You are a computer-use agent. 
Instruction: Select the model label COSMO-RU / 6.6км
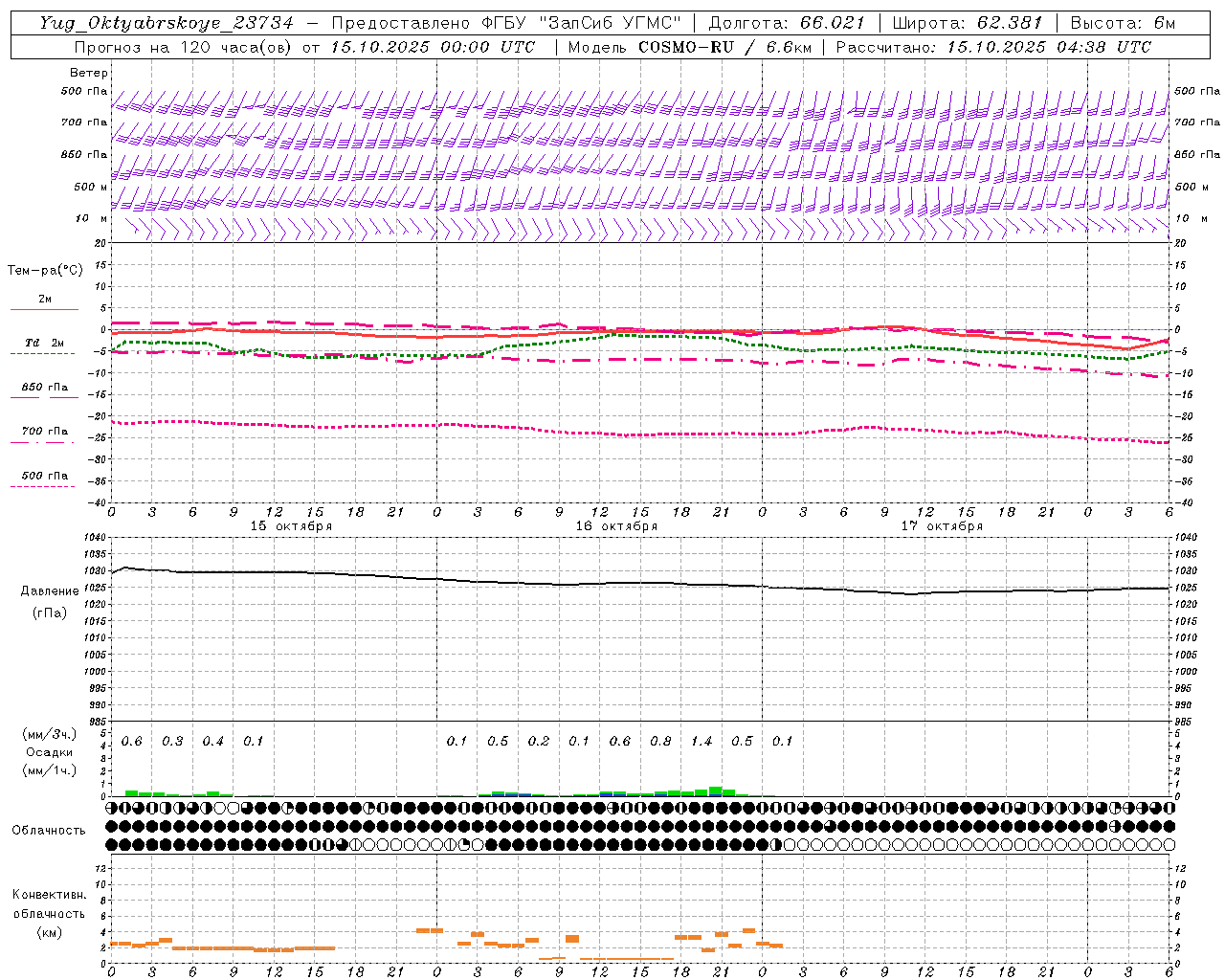point(724,47)
